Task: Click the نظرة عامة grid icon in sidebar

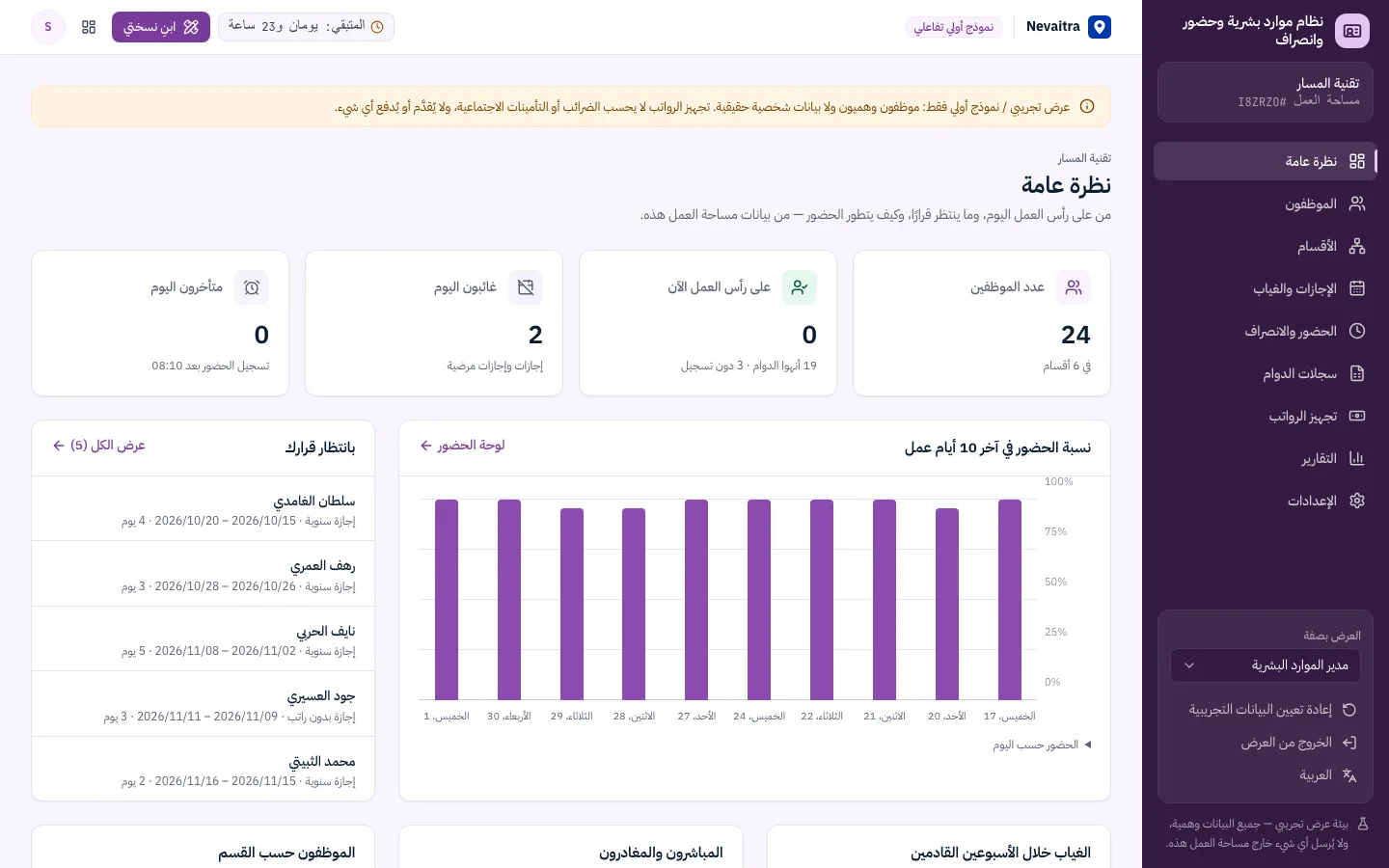Action: [x=1357, y=161]
